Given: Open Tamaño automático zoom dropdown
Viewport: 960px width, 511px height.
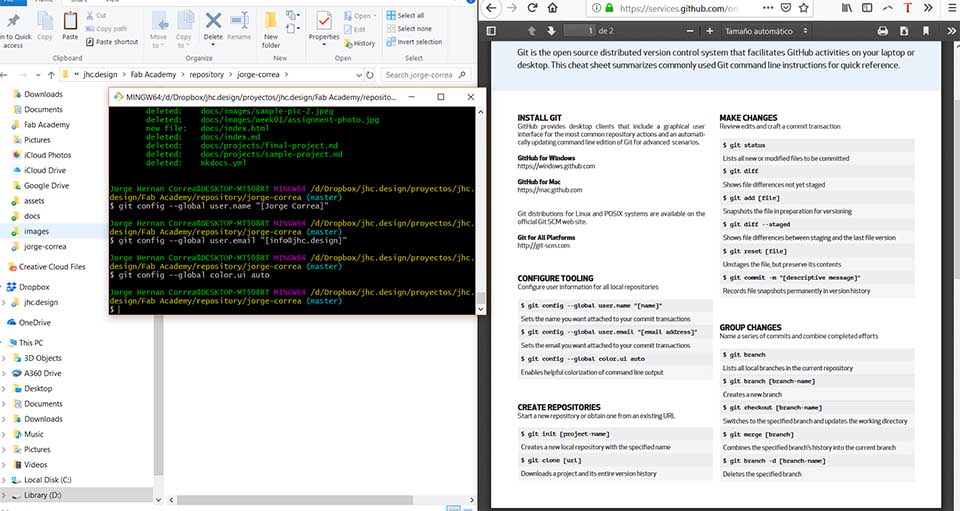Looking at the screenshot, I should point(766,31).
